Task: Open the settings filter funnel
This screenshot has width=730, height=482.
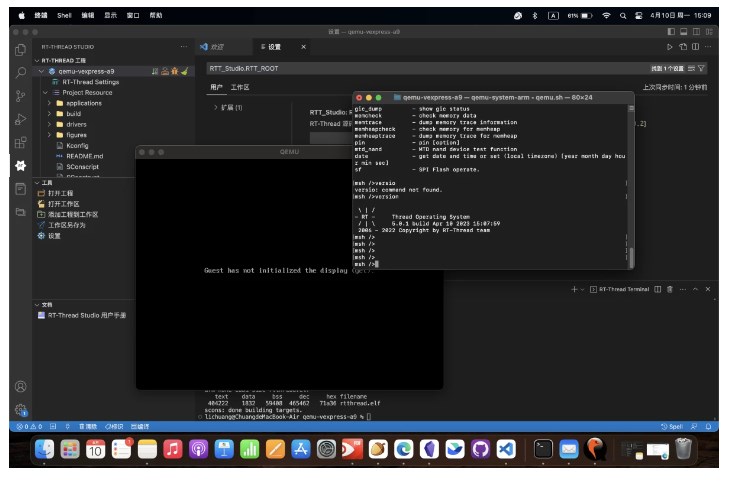Action: coord(701,68)
